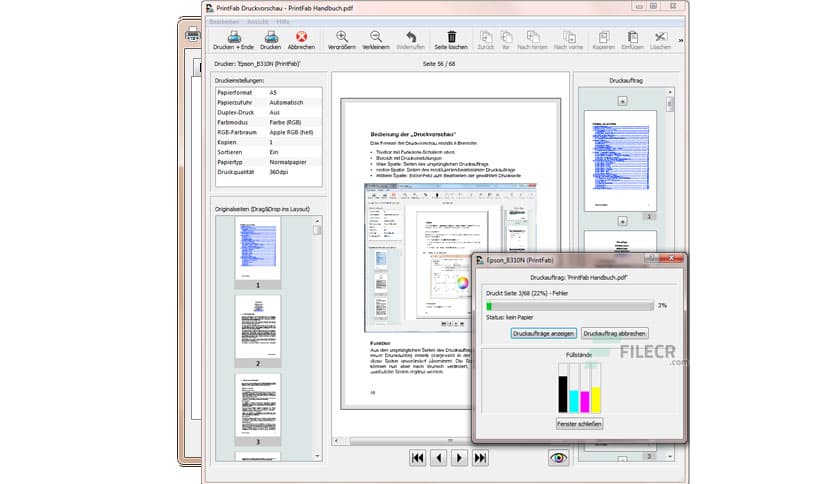Zoom in with the Vergrößern magnifier
The height and width of the screenshot is (484, 836).
(341, 38)
